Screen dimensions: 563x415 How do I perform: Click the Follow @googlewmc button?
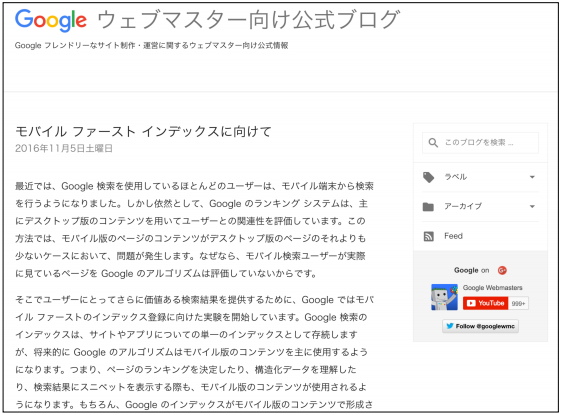[480, 326]
